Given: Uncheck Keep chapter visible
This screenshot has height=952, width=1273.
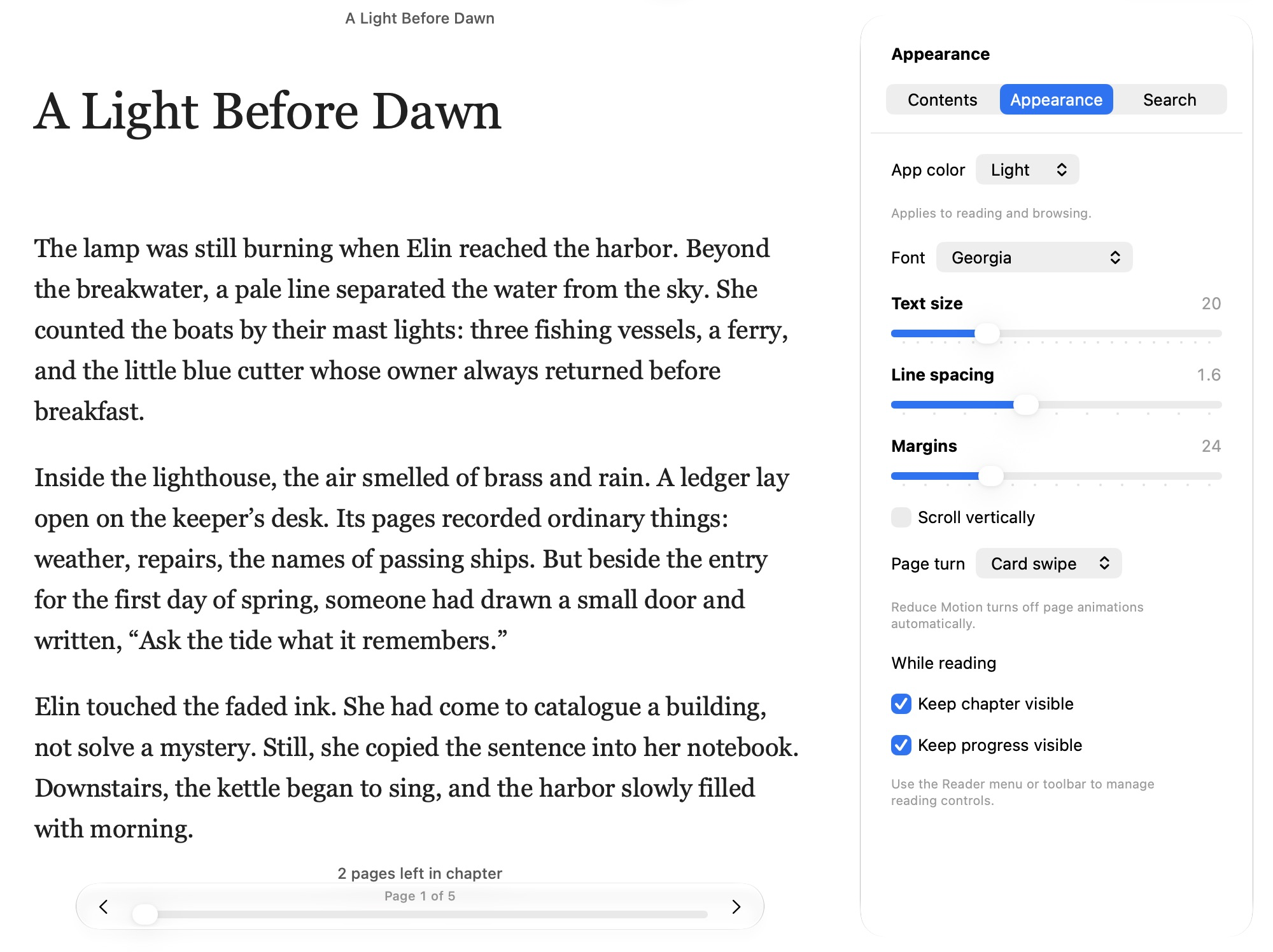Looking at the screenshot, I should coord(901,704).
